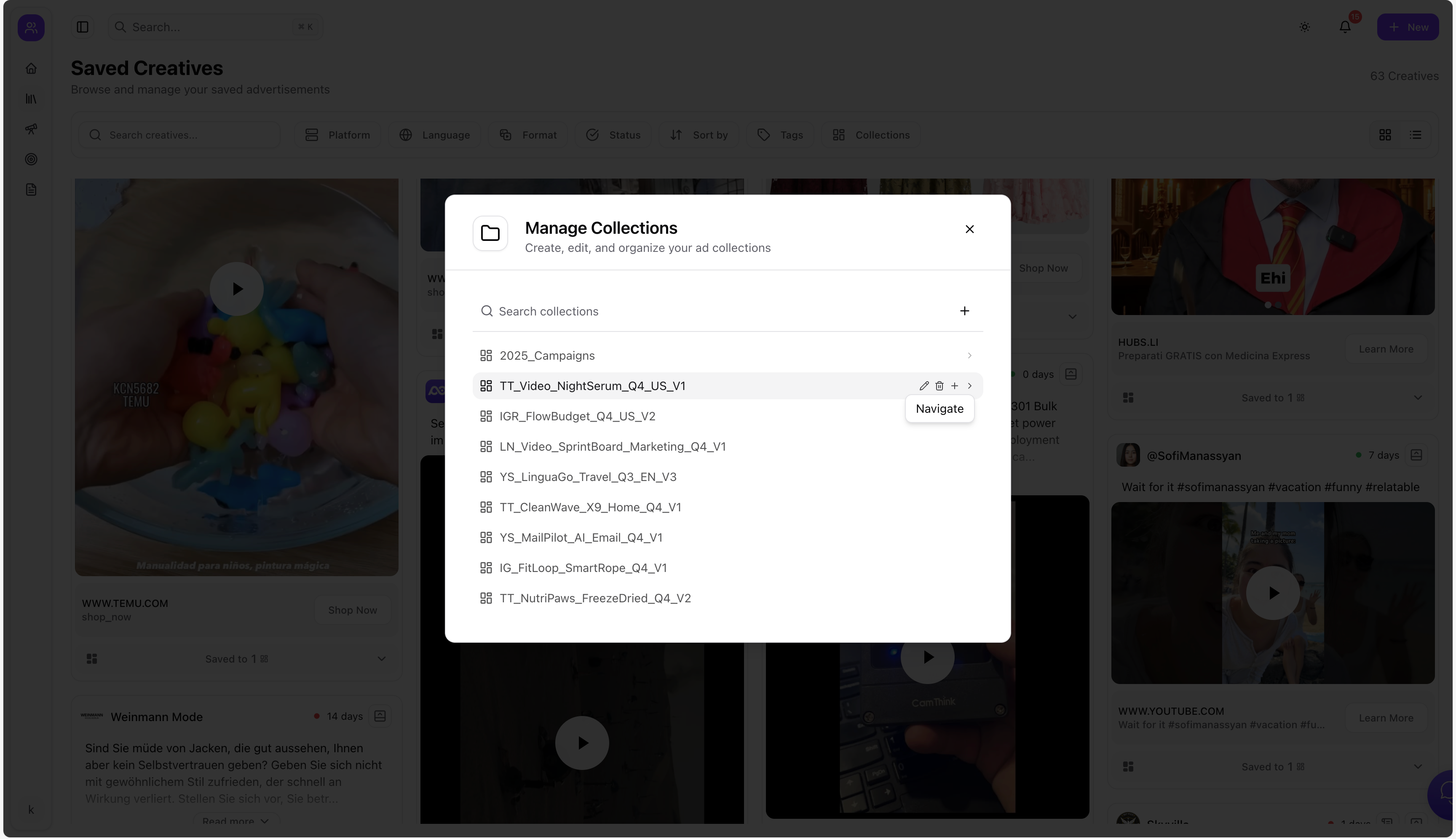Viewport: 1456px width, 839px height.
Task: Close the Manage Collections dialog
Action: tap(969, 230)
